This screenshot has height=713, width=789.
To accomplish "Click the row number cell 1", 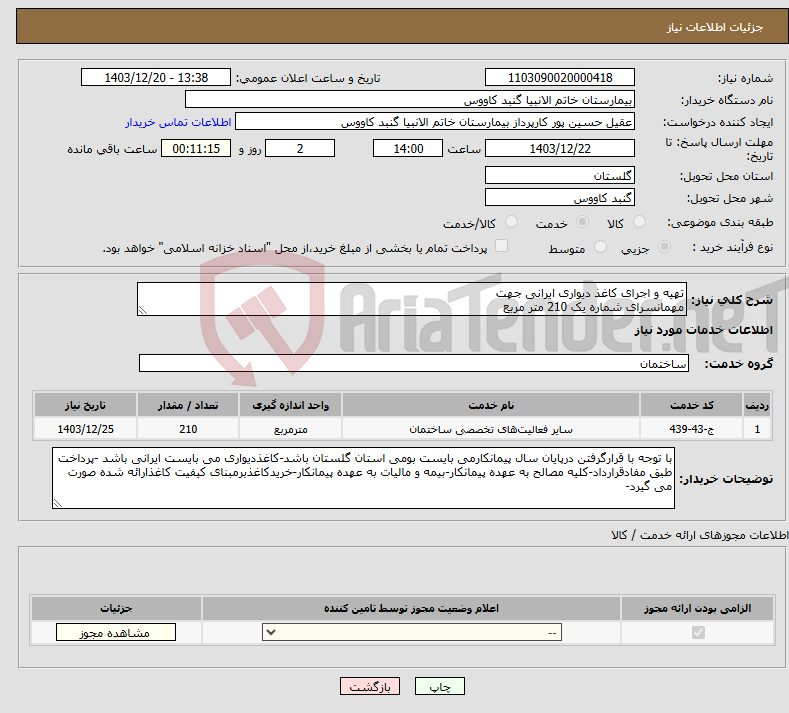I will (x=757, y=429).
